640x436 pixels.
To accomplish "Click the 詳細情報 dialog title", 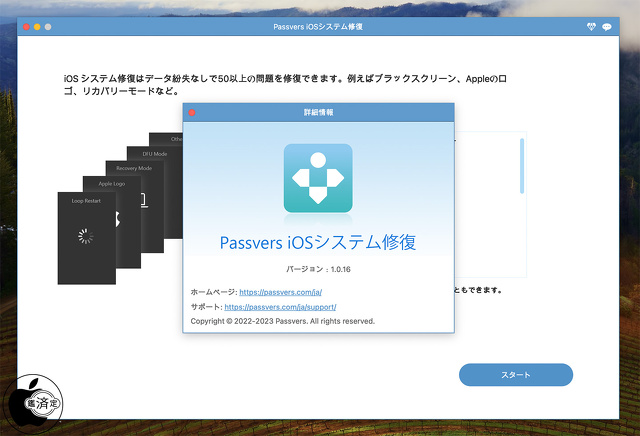I will click(318, 112).
